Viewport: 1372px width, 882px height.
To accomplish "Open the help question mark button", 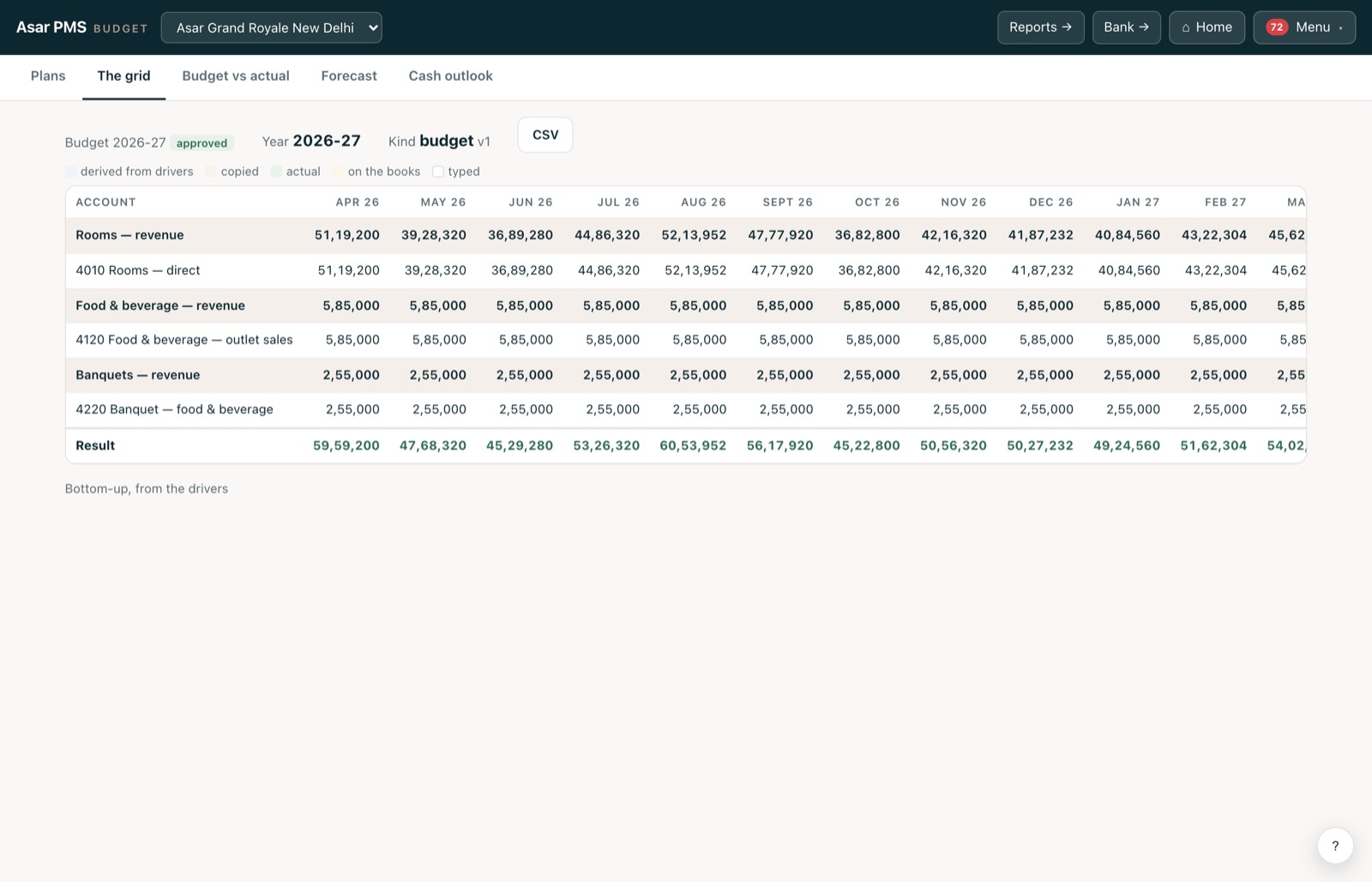I will tap(1335, 846).
